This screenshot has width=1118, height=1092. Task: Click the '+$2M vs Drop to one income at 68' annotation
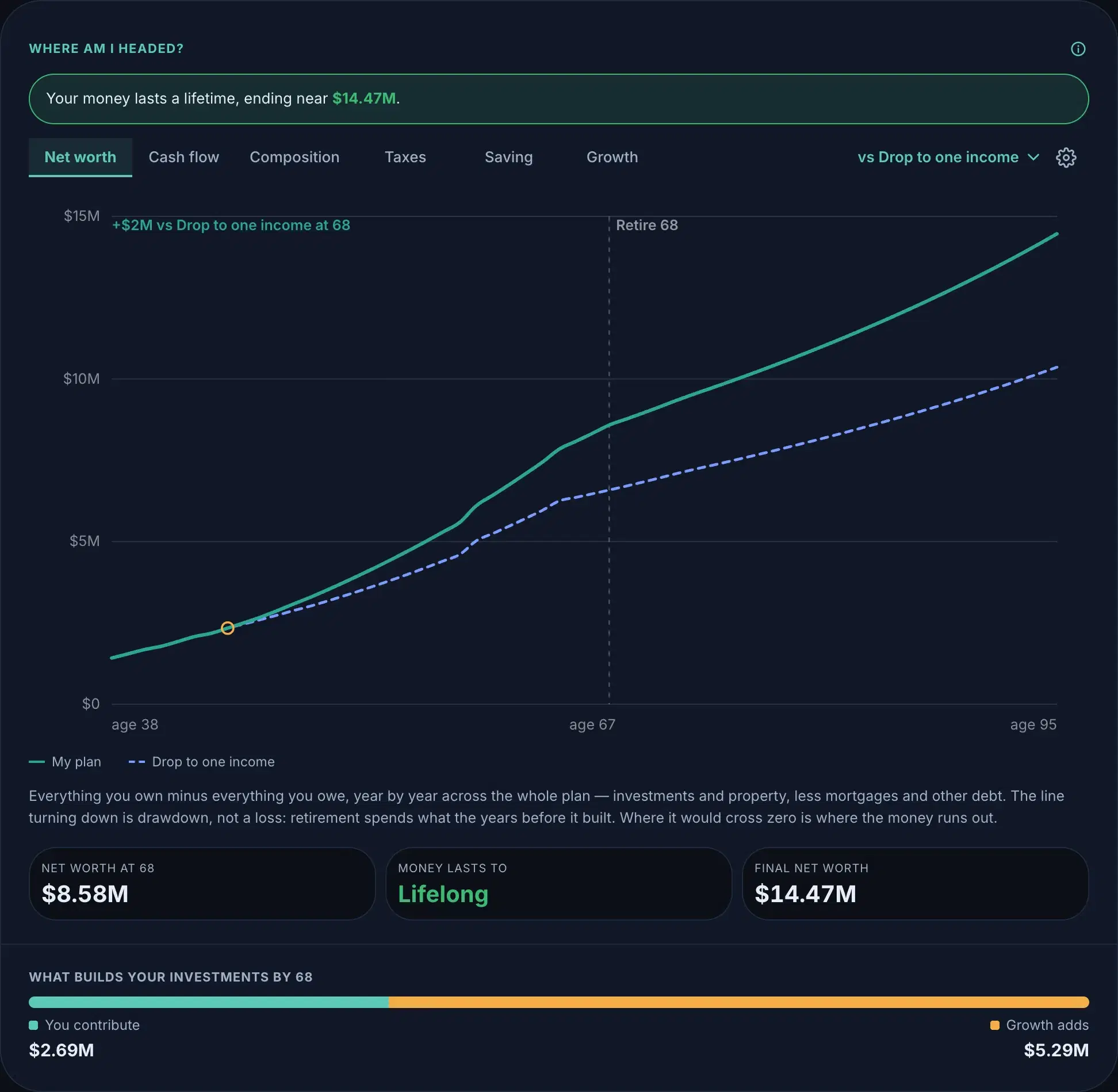click(x=231, y=225)
